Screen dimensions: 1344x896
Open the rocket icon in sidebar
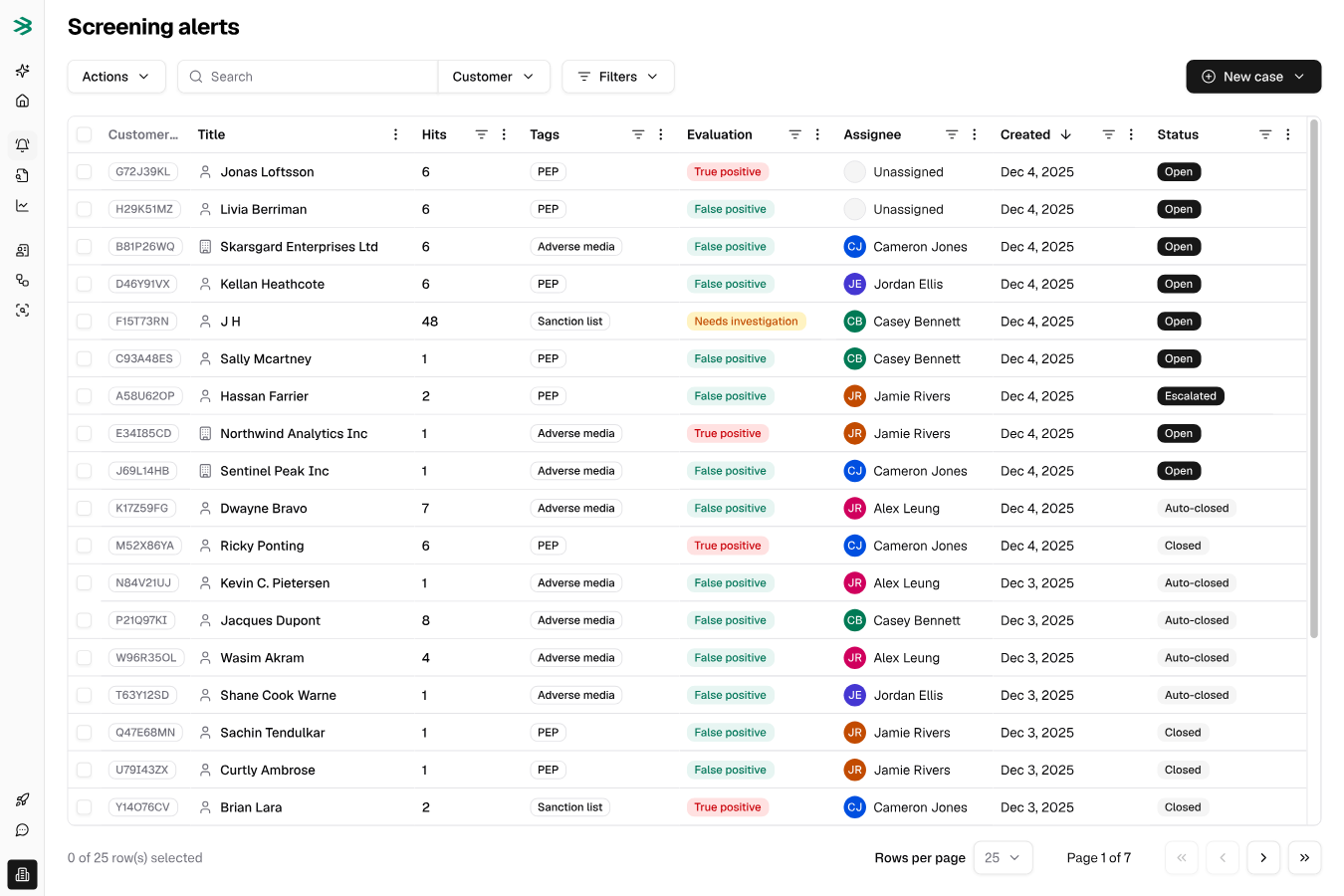click(22, 799)
